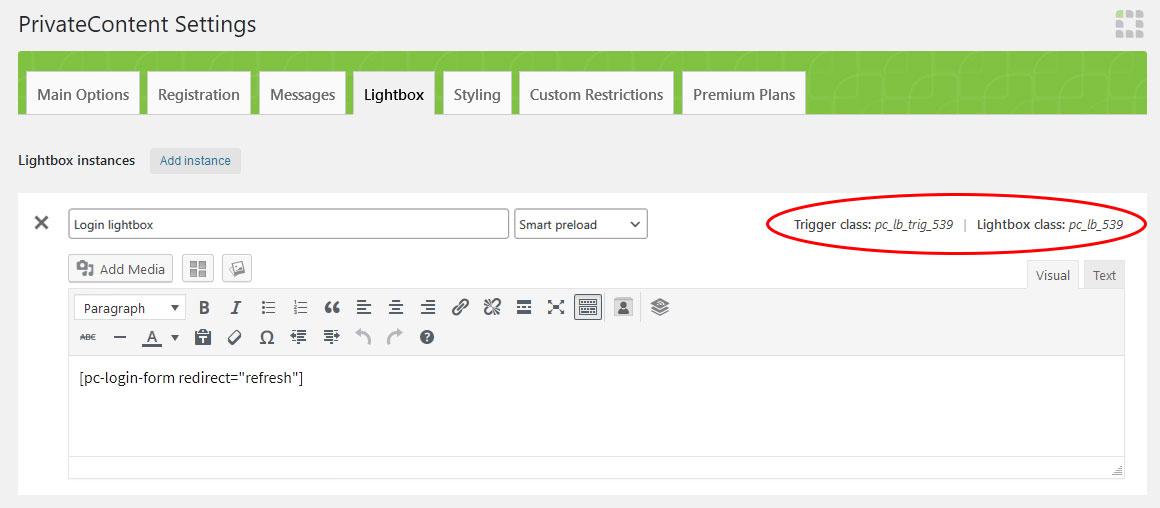Screen dimensions: 1160x508
Task: Toggle strikethrough text formatting
Action: click(88, 338)
